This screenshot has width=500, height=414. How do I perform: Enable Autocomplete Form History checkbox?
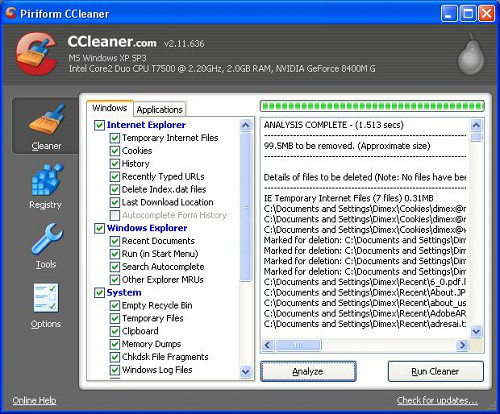tap(115, 215)
